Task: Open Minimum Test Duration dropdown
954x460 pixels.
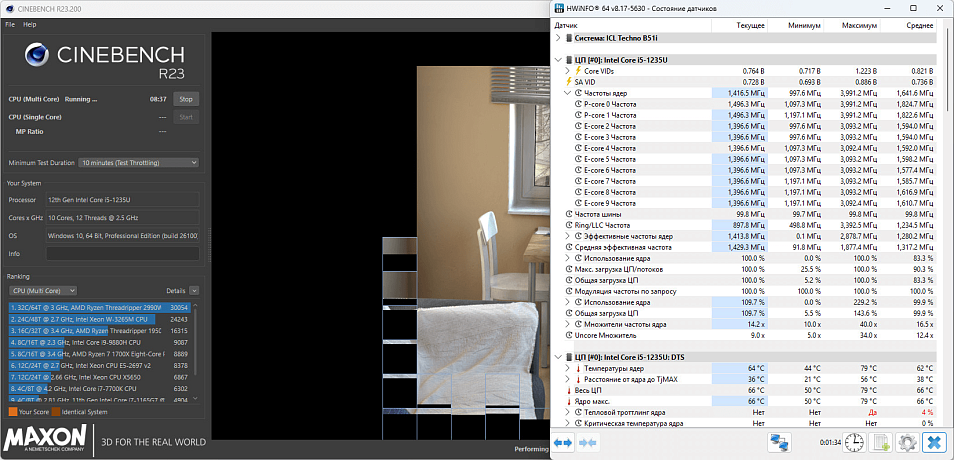Action: pyautogui.click(x=137, y=162)
